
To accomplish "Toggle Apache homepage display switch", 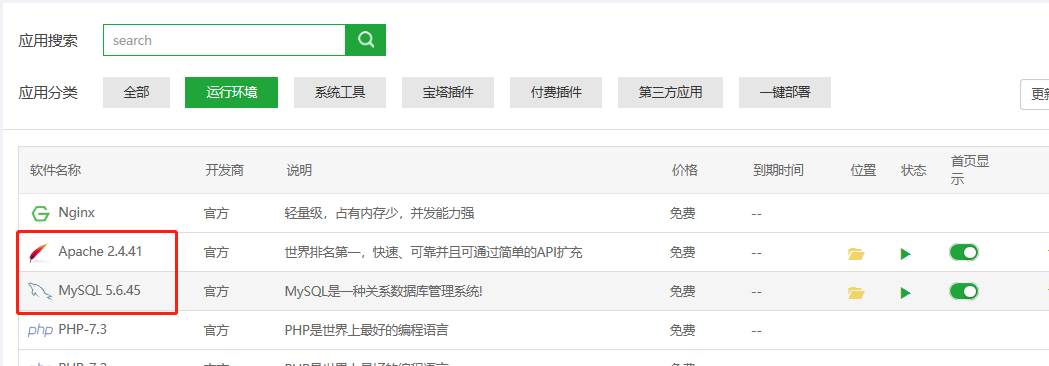I will [x=963, y=252].
